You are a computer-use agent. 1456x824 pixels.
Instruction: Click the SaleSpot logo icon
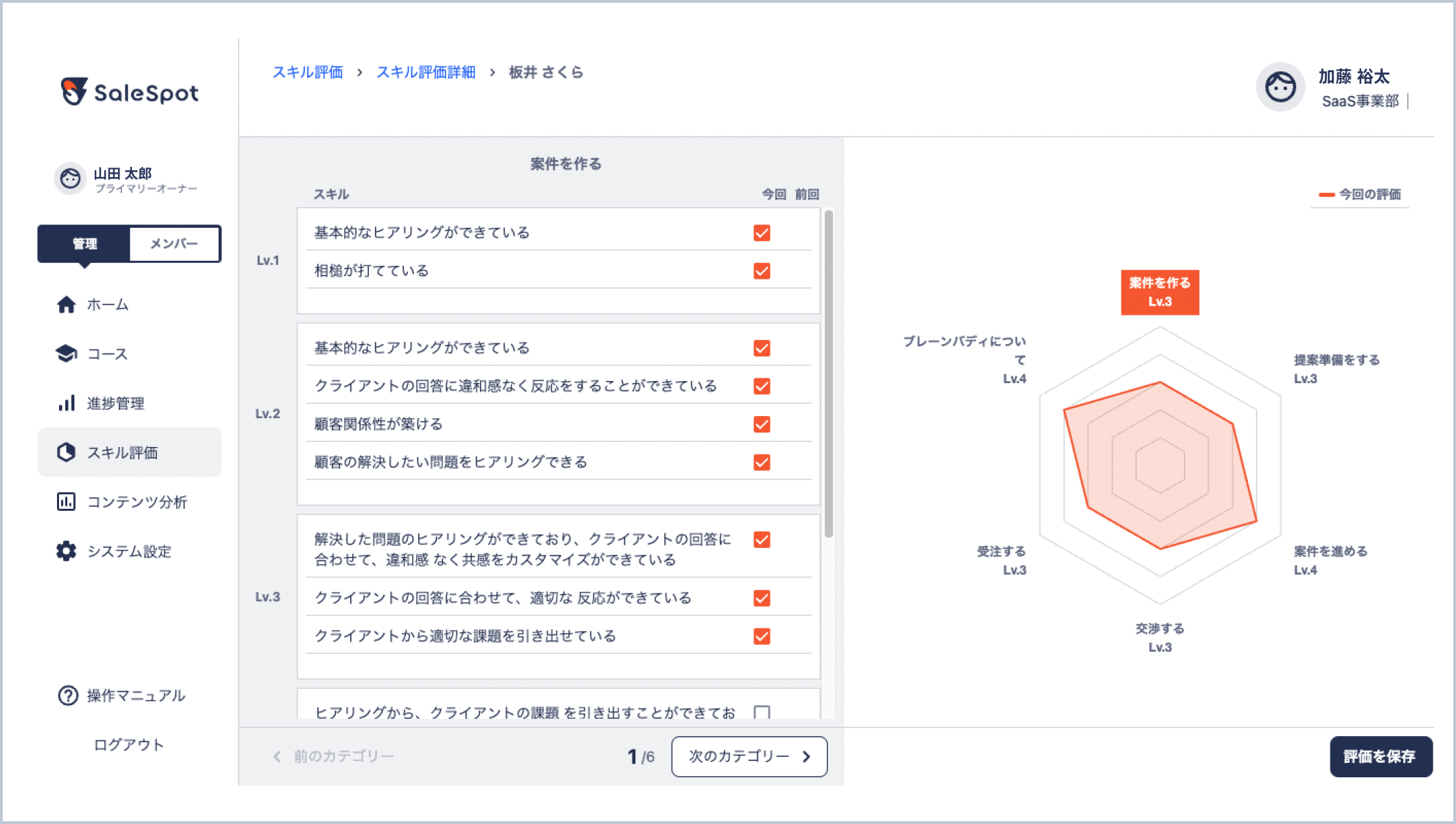(73, 91)
